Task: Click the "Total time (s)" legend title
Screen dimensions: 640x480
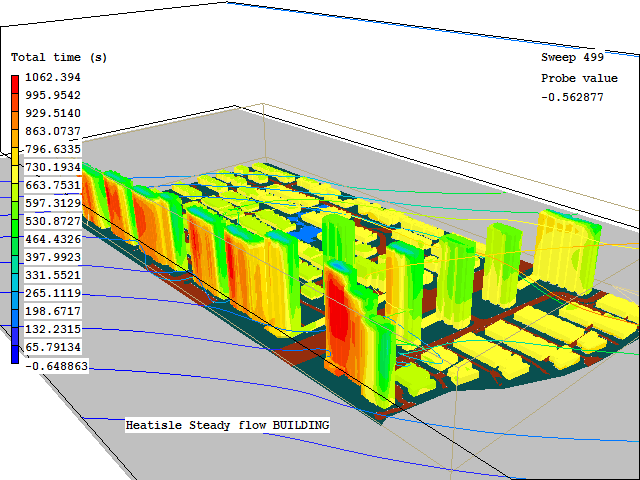Action: tap(59, 58)
